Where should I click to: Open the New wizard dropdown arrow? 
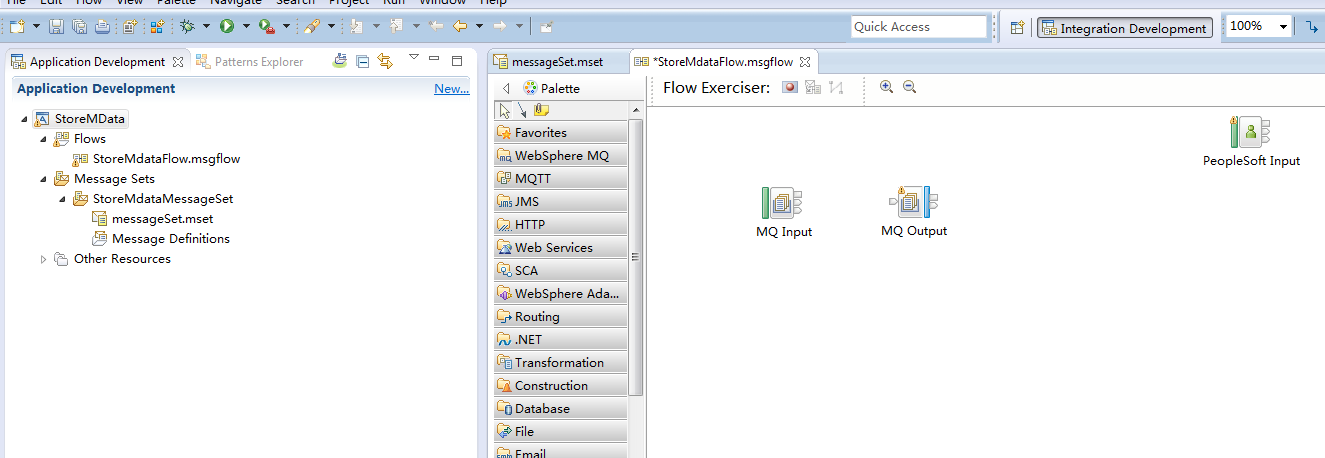click(x=36, y=27)
